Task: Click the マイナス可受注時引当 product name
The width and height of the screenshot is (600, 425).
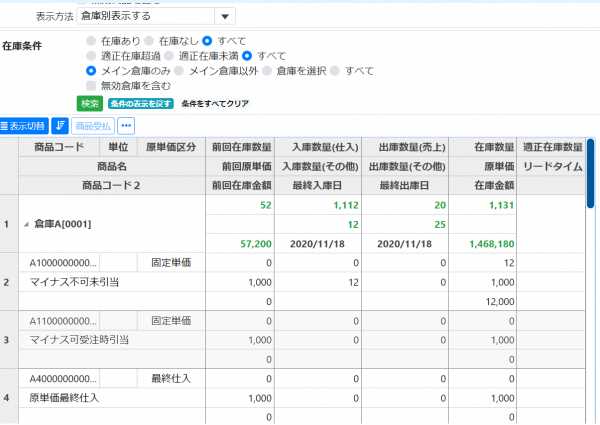Action: pos(79,340)
